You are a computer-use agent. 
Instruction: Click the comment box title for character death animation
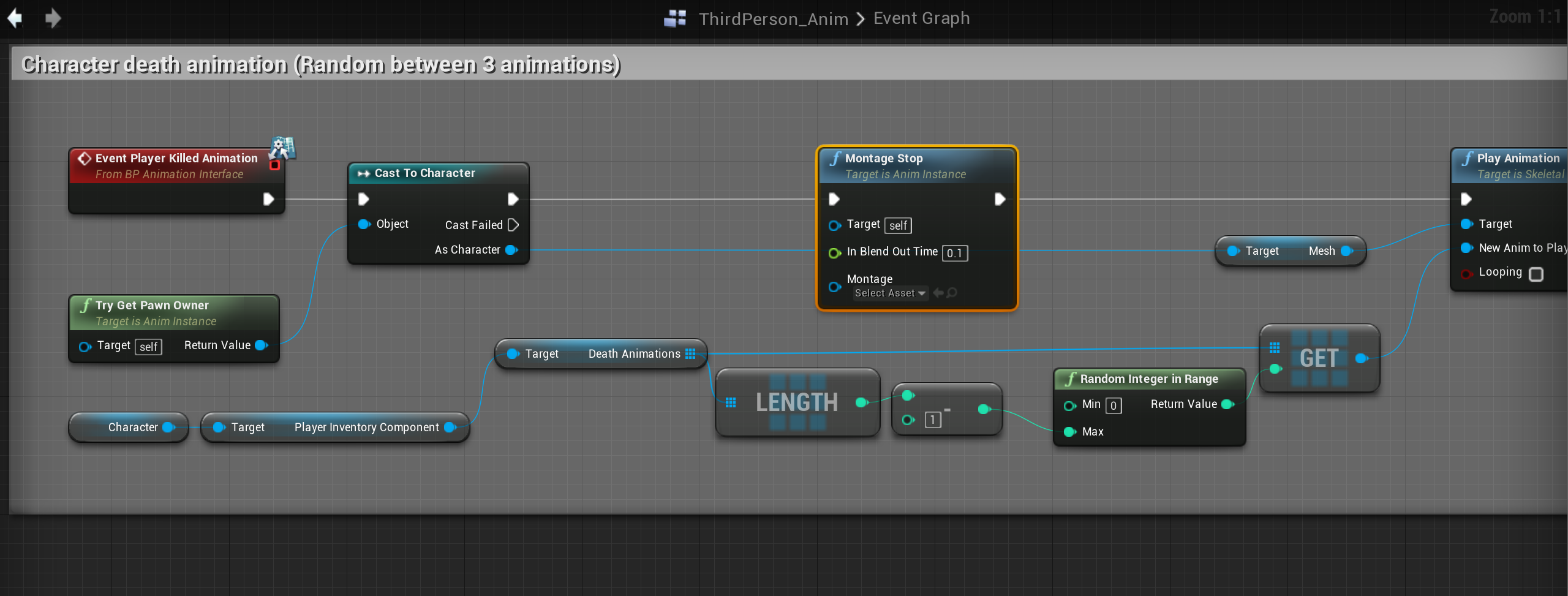[x=321, y=64]
